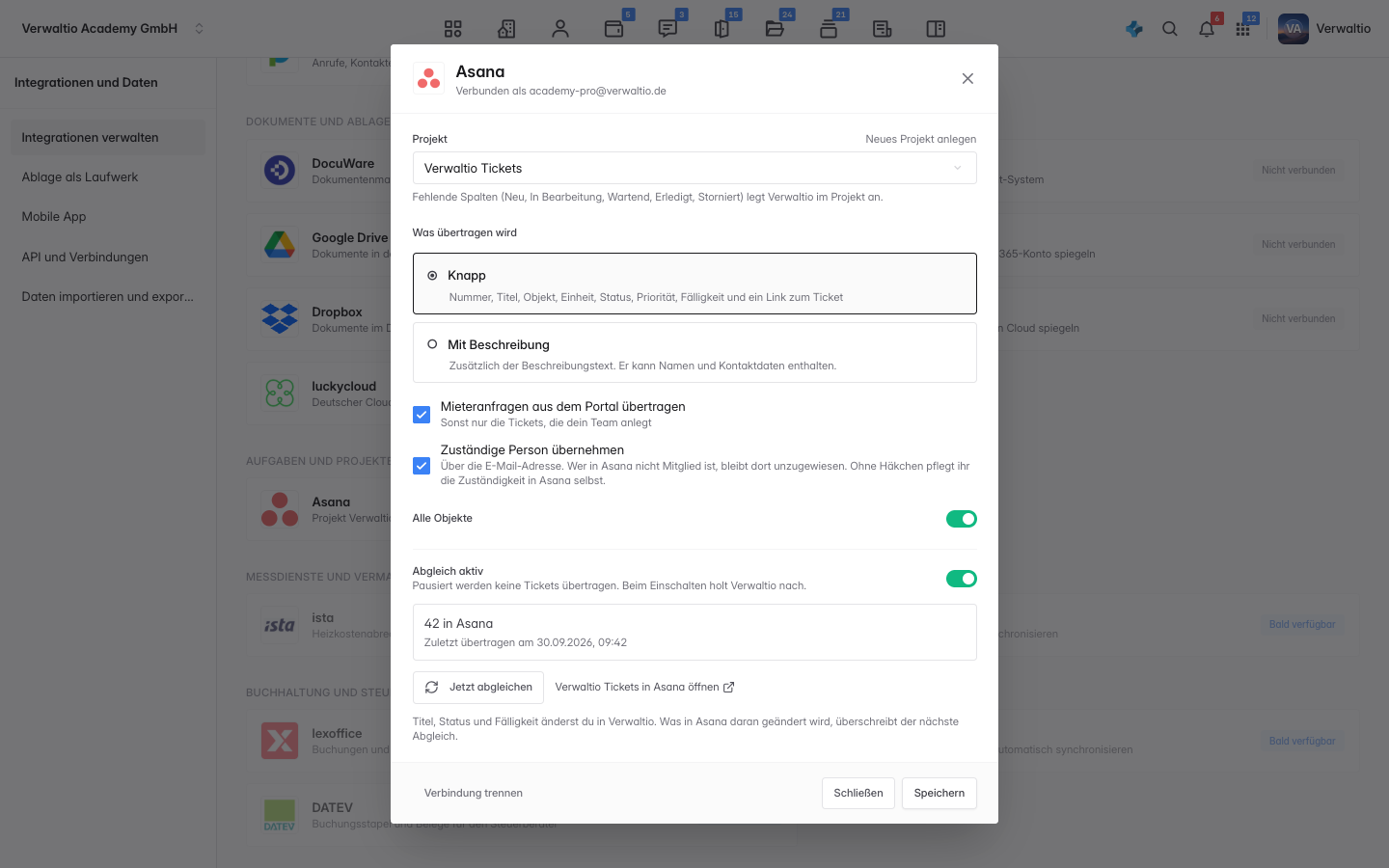Click the Dropbox integration logo in background
This screenshot has height=868, width=1389.
tap(280, 319)
